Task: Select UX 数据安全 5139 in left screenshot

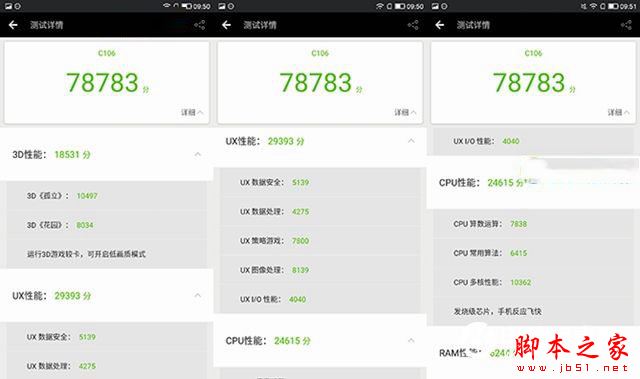Action: pos(107,337)
